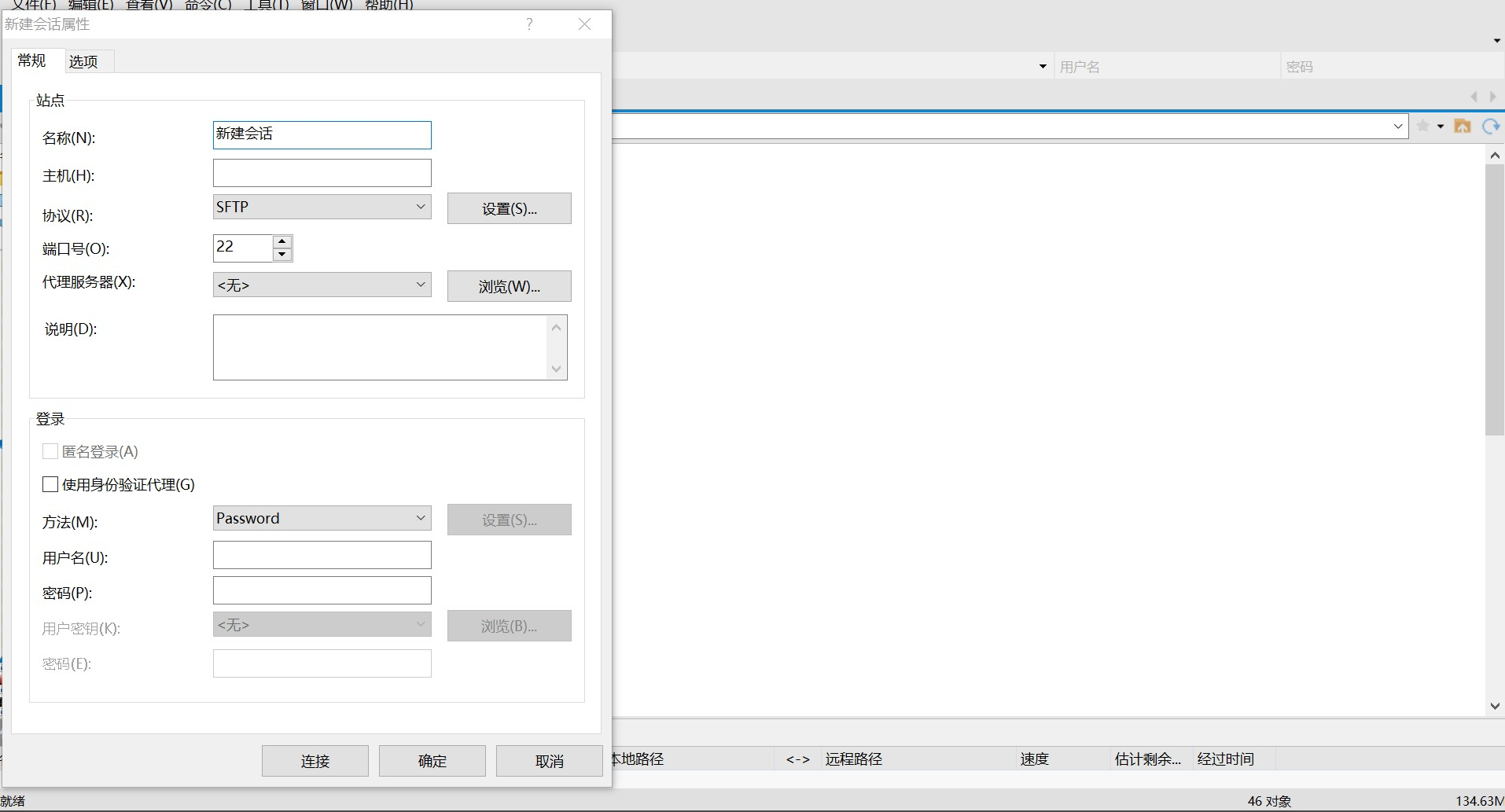Click the 46 对象 status bar entry
This screenshot has height=812, width=1505.
coord(1269,801)
